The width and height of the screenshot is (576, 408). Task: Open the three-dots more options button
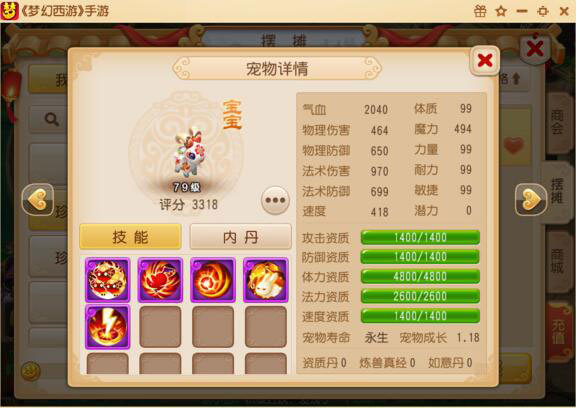coord(276,200)
